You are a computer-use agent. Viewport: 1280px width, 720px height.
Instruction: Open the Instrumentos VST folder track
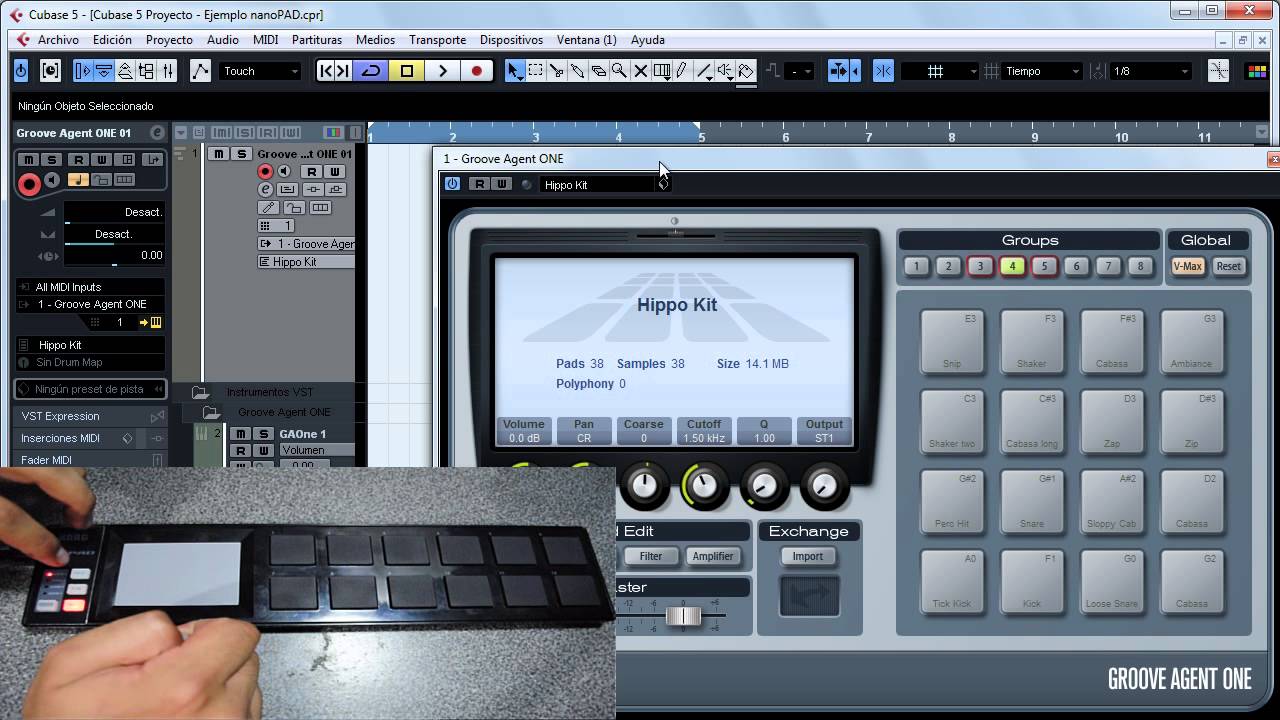[268, 392]
